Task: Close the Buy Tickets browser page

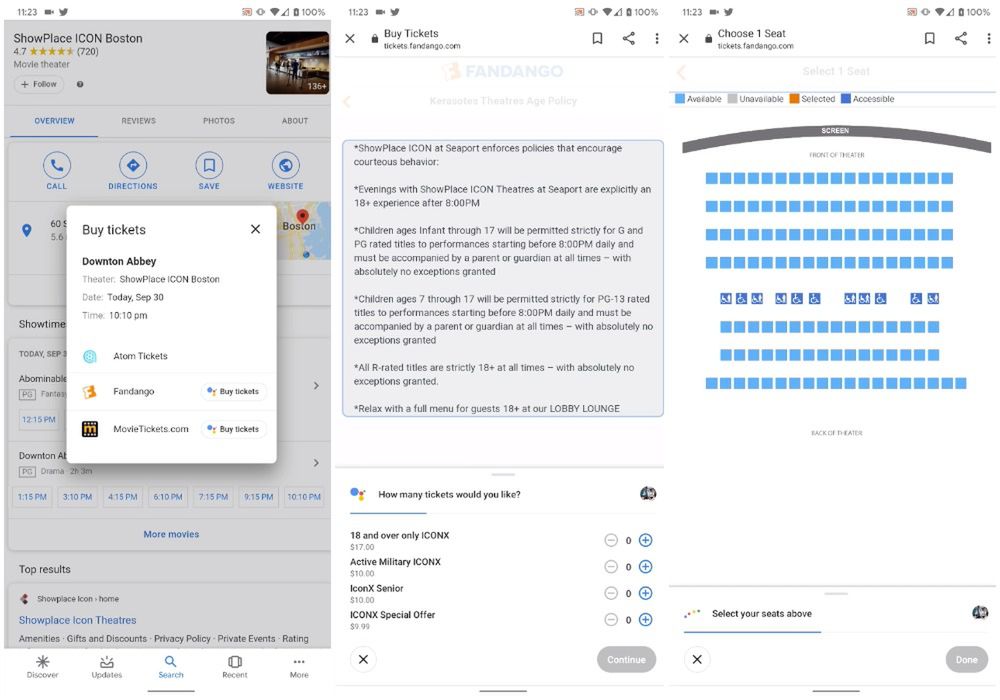Action: [350, 38]
